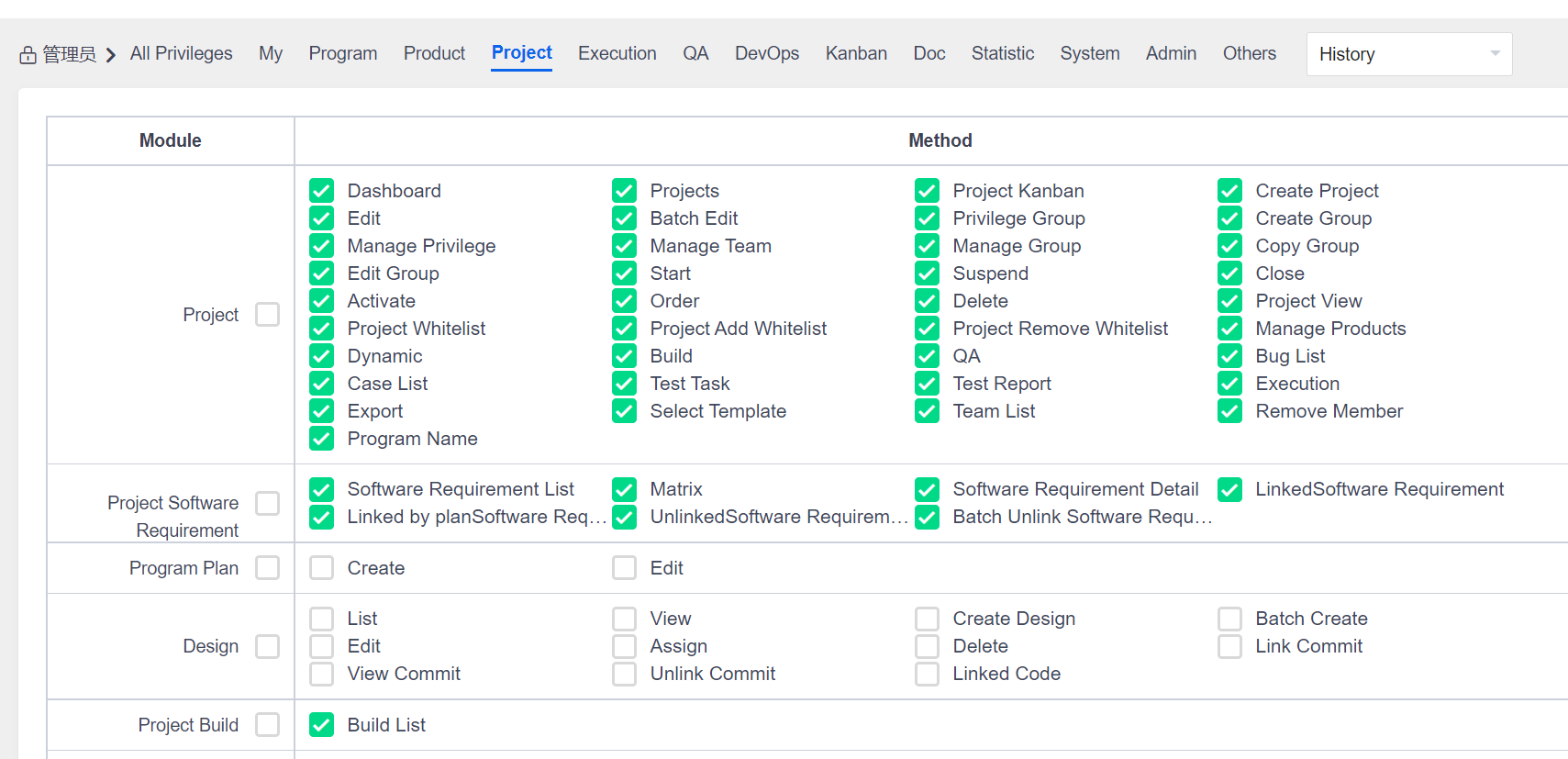Click the chevron arrow after 管理员
The height and width of the screenshot is (759, 1568).
tap(111, 55)
